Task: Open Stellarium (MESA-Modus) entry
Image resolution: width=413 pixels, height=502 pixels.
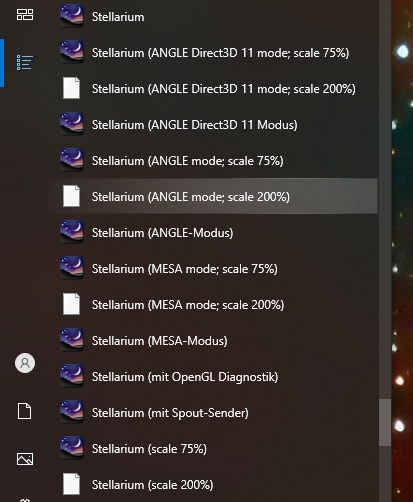Action: click(x=213, y=341)
